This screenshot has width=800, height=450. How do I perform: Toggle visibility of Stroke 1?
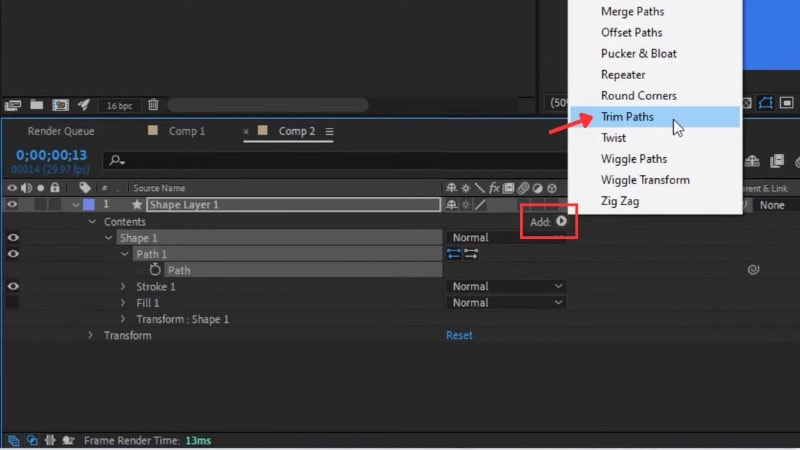pos(13,287)
